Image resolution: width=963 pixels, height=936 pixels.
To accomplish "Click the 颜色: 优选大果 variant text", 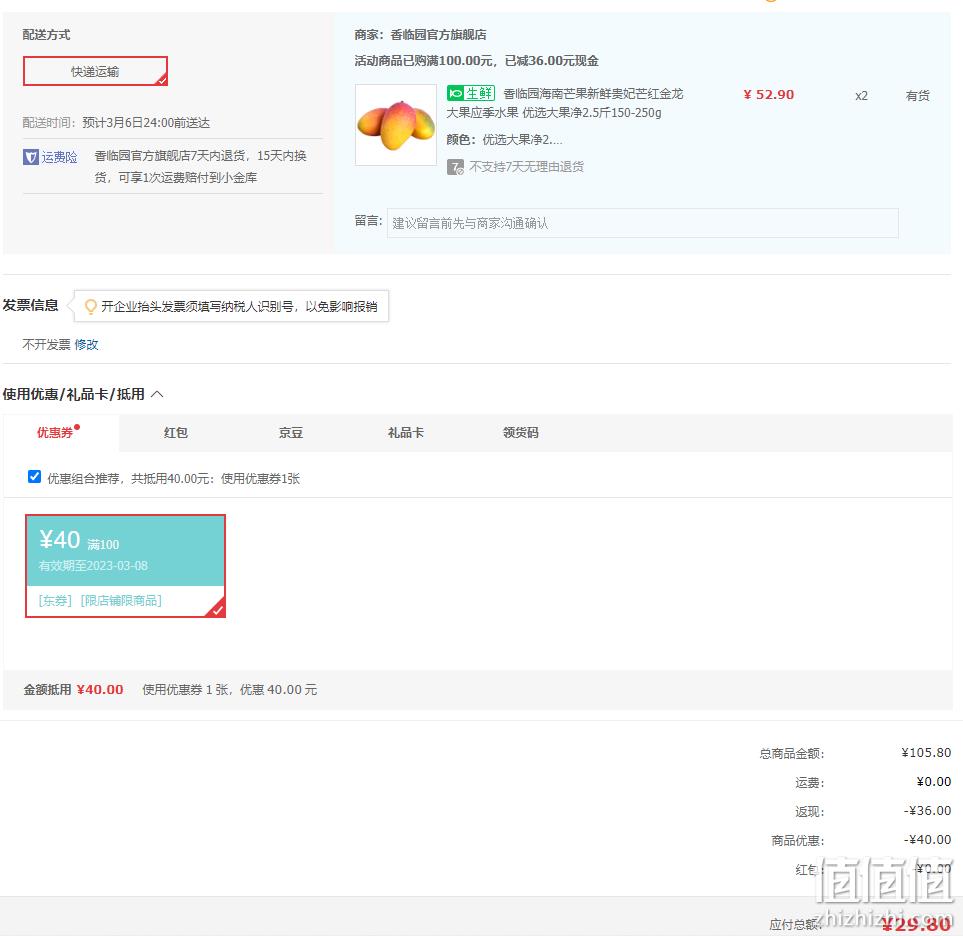I will pos(504,139).
